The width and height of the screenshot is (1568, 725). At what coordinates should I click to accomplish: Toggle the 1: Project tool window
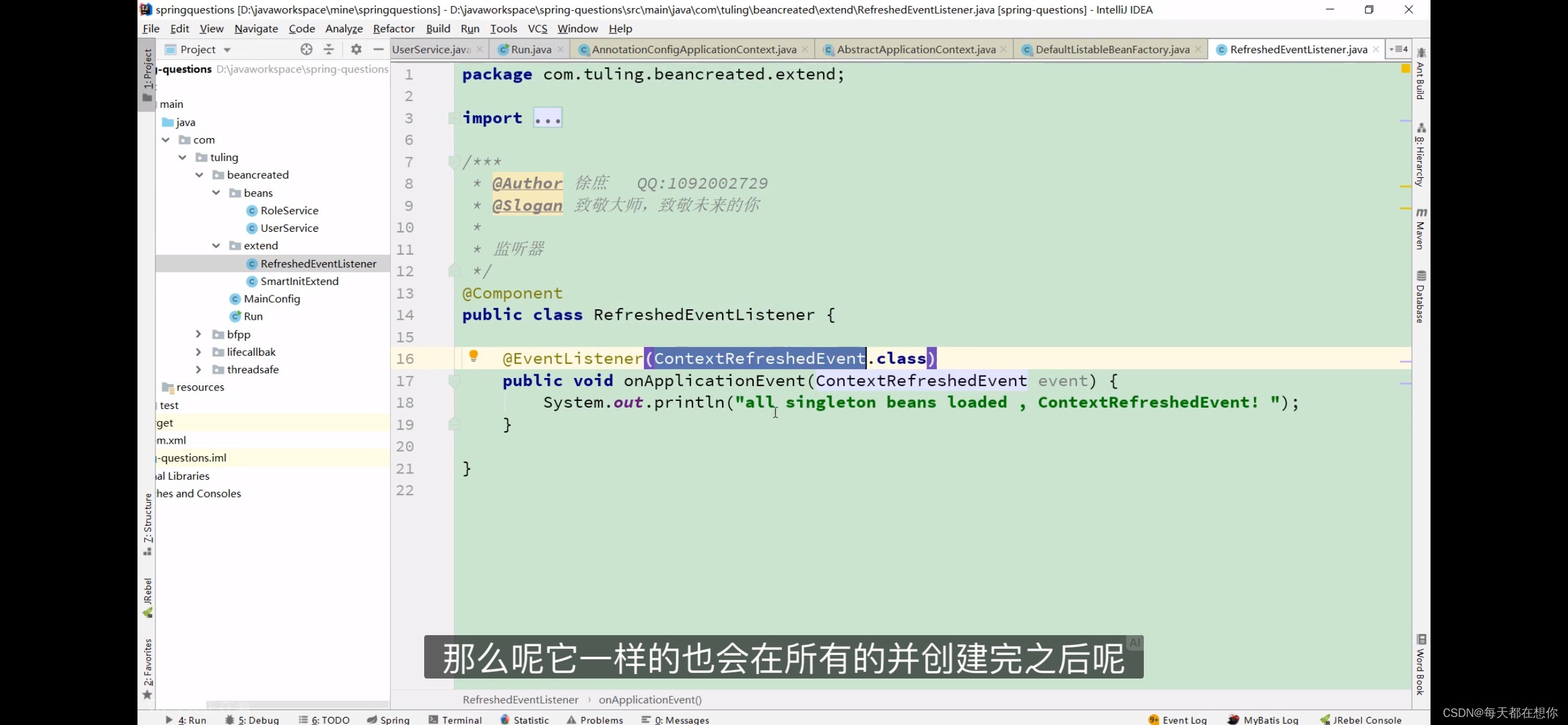point(147,74)
